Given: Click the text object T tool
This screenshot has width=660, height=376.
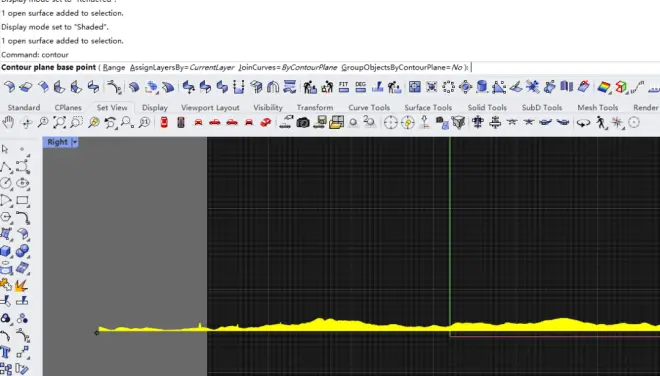Looking at the screenshot, I should 5,352.
